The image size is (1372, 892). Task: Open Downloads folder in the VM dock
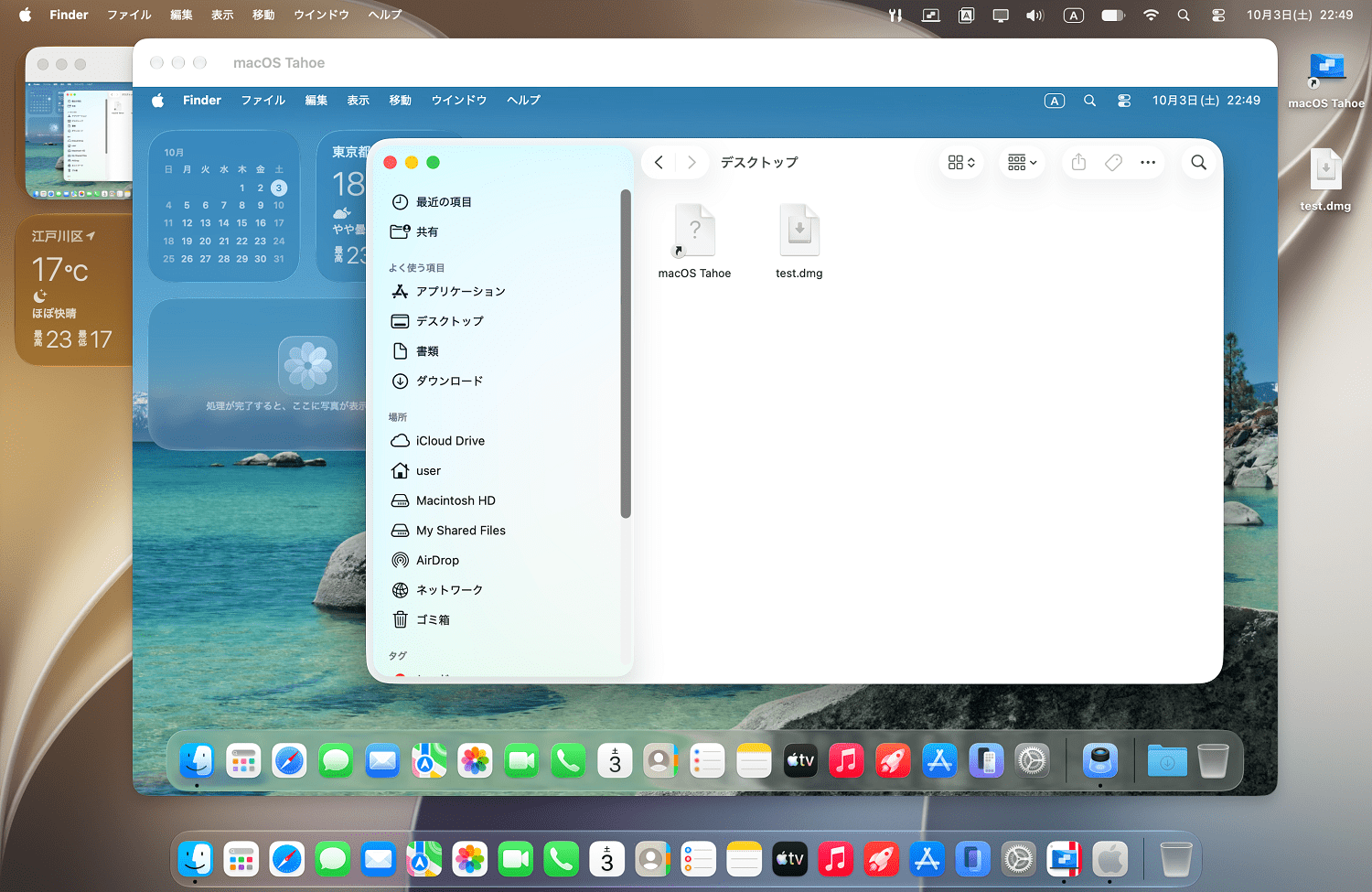pos(1167,760)
